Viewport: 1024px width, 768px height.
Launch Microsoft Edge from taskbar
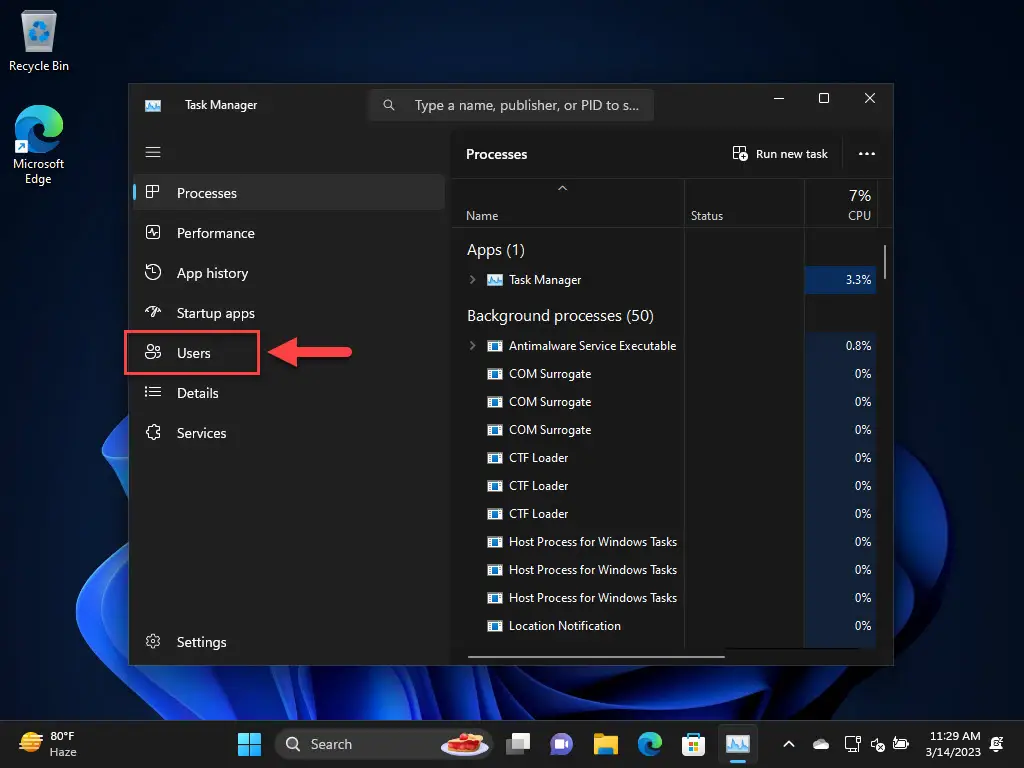pyautogui.click(x=650, y=744)
